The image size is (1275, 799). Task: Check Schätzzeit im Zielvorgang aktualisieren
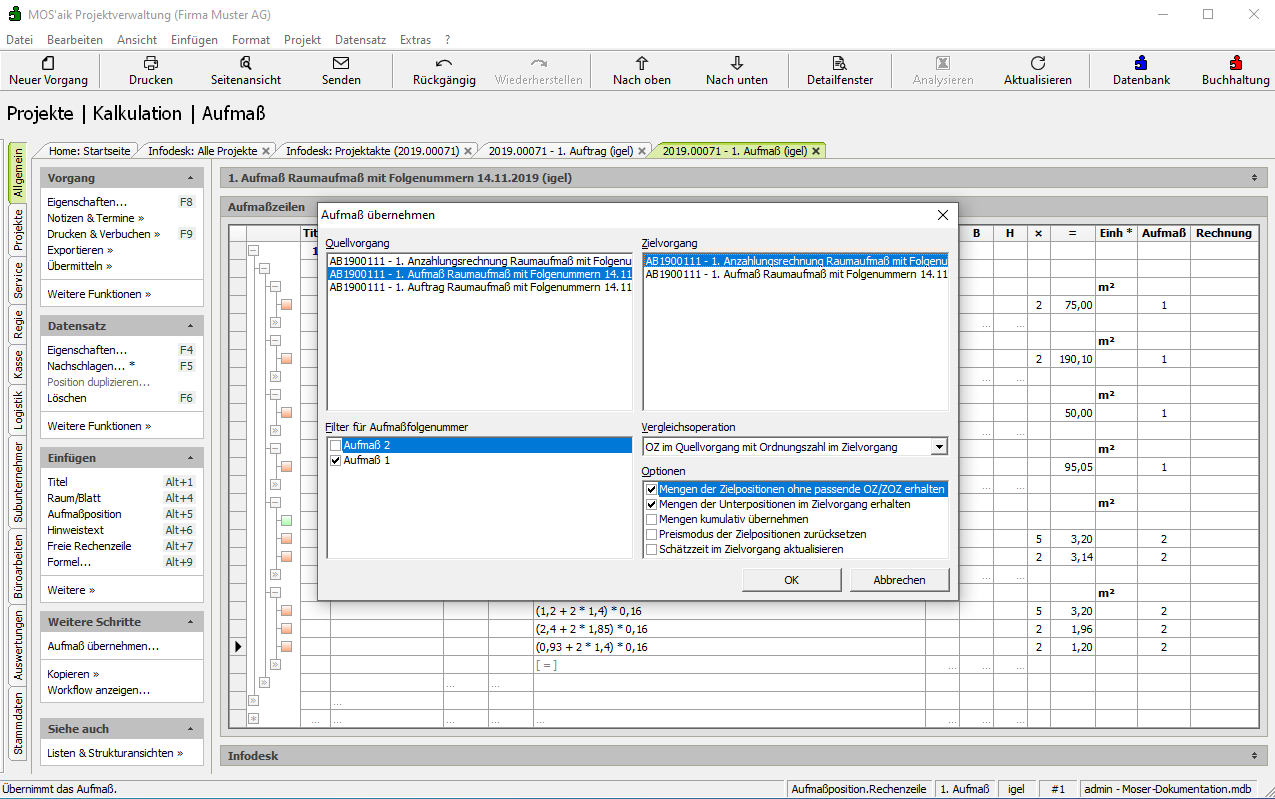pos(652,549)
